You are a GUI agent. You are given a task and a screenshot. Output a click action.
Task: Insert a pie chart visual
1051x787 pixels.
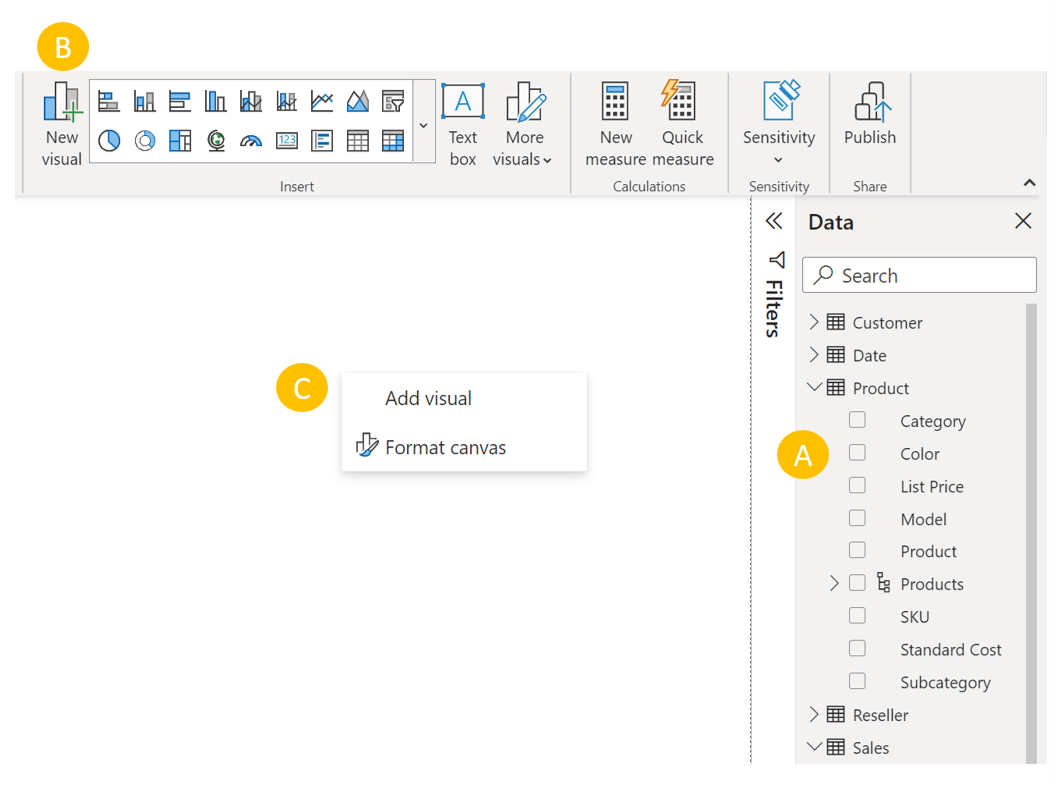(109, 141)
